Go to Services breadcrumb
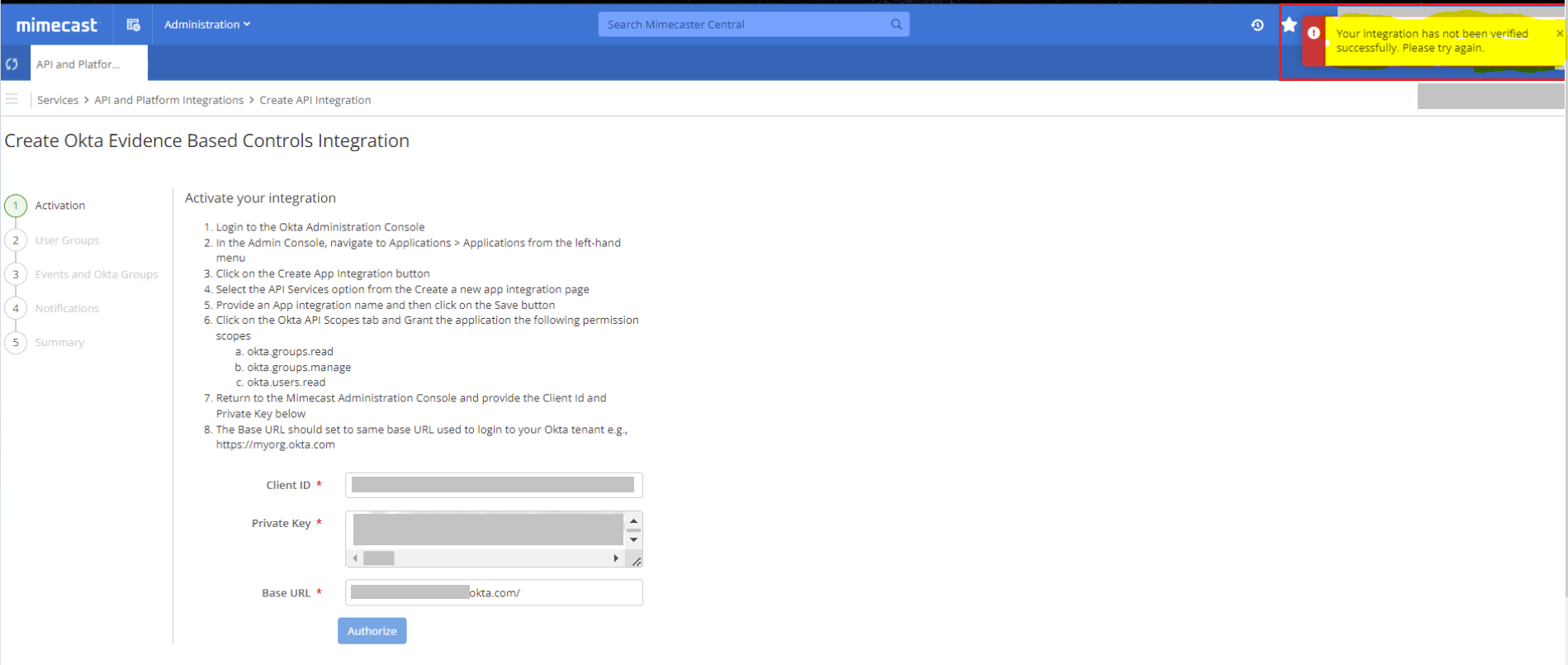Image resolution: width=1568 pixels, height=665 pixels. 58,100
